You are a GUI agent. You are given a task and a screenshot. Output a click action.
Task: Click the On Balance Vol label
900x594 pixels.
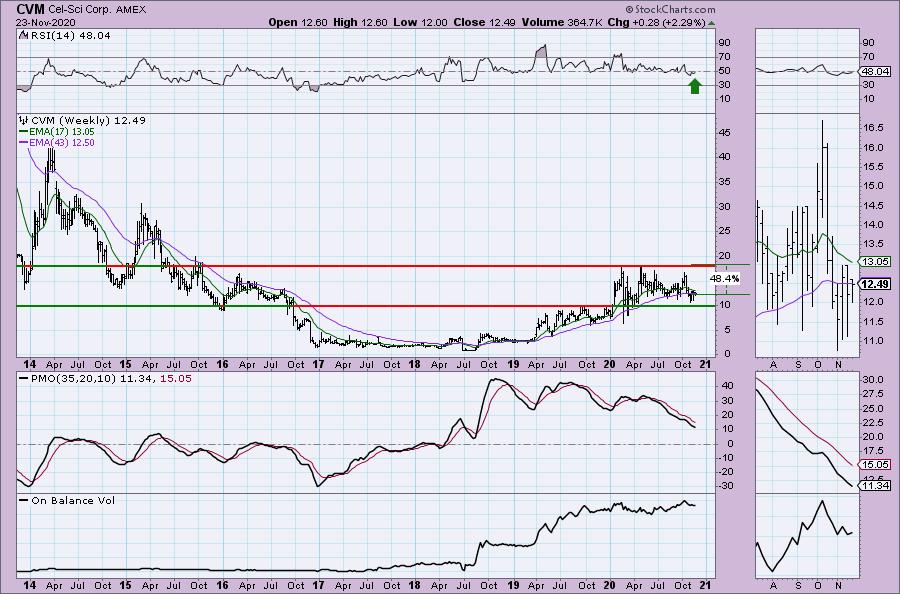73,500
